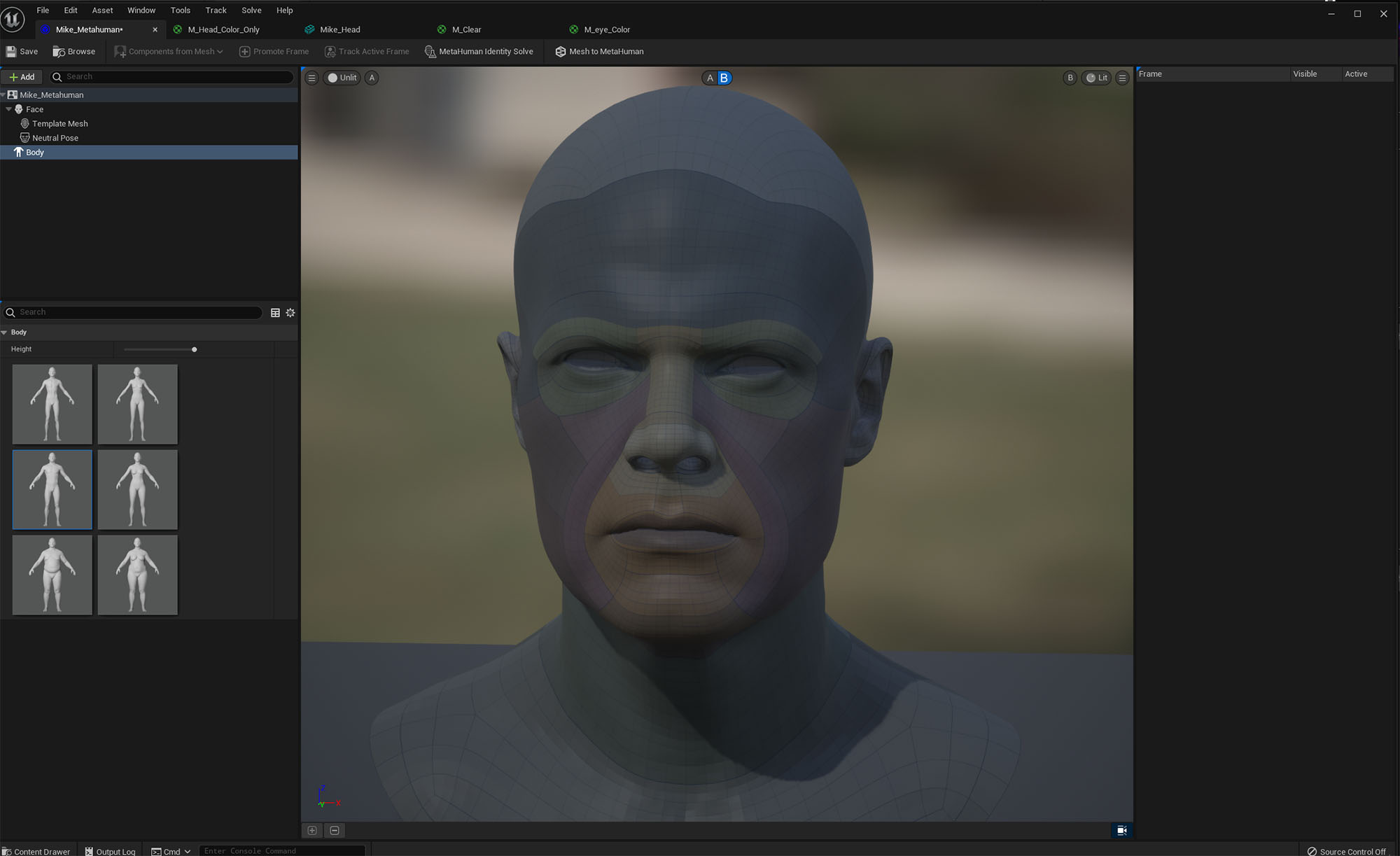
Task: Toggle Lit view mode for viewport B
Action: click(x=1096, y=78)
